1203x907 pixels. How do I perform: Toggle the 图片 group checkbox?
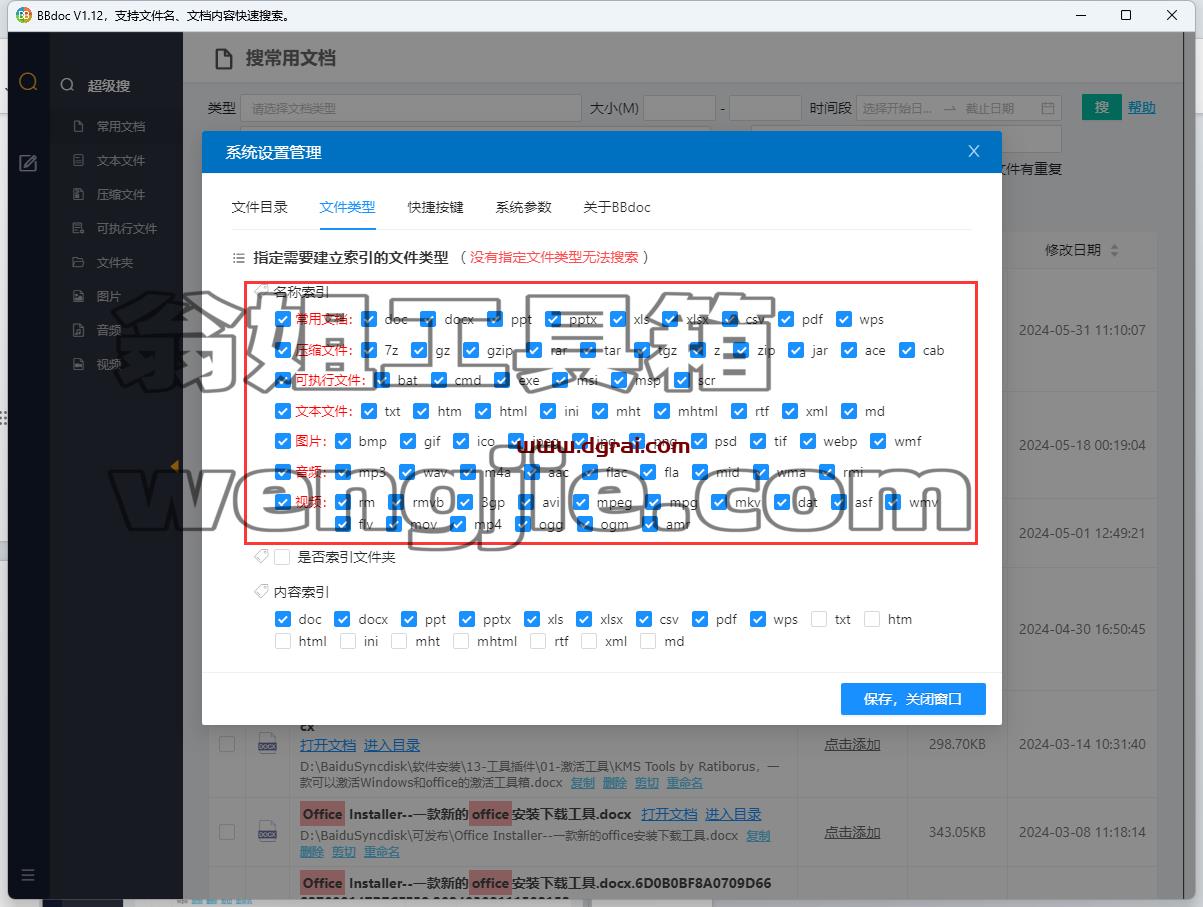click(x=283, y=441)
